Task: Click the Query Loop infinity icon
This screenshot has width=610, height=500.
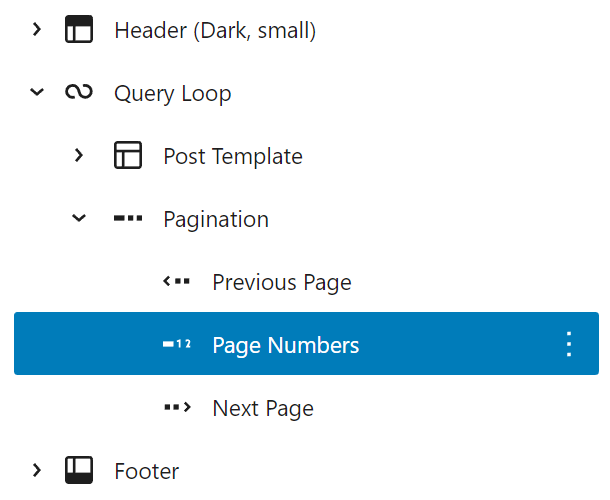Action: (78, 93)
